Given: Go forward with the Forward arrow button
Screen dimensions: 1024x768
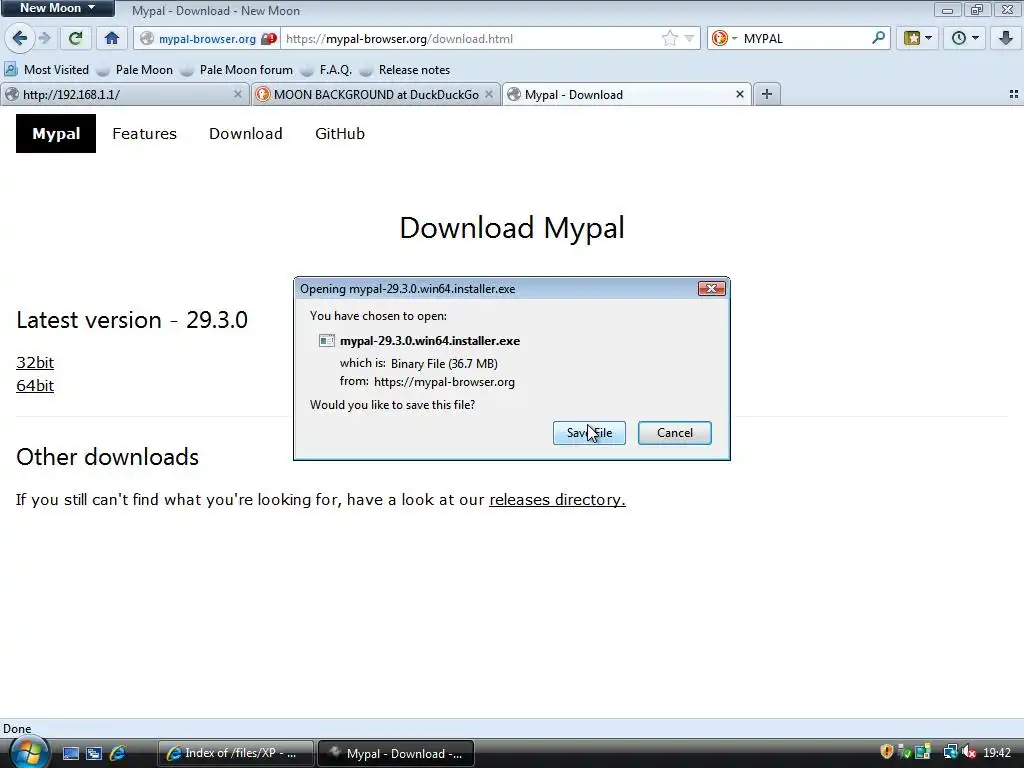Looking at the screenshot, I should tap(44, 39).
